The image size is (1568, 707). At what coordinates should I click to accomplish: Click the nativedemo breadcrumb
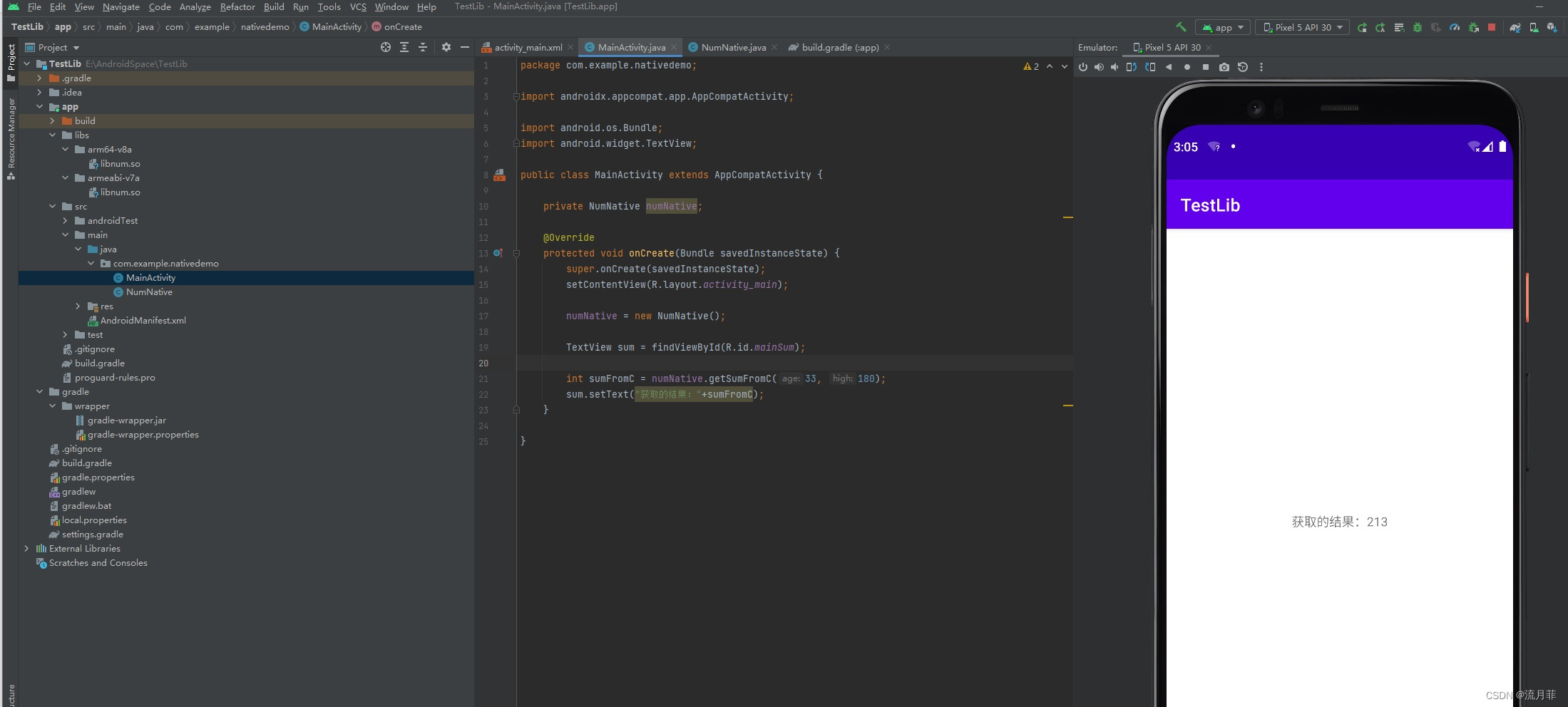coord(265,27)
